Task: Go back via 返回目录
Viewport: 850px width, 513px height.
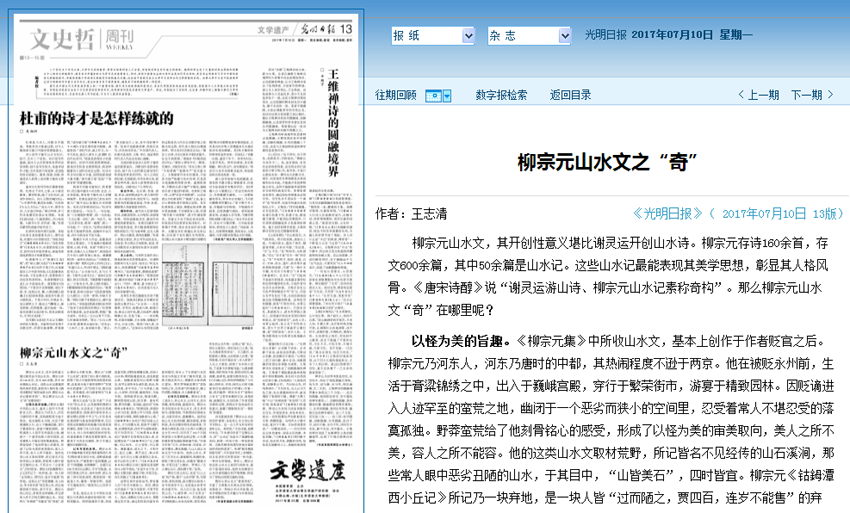Action: pos(570,95)
